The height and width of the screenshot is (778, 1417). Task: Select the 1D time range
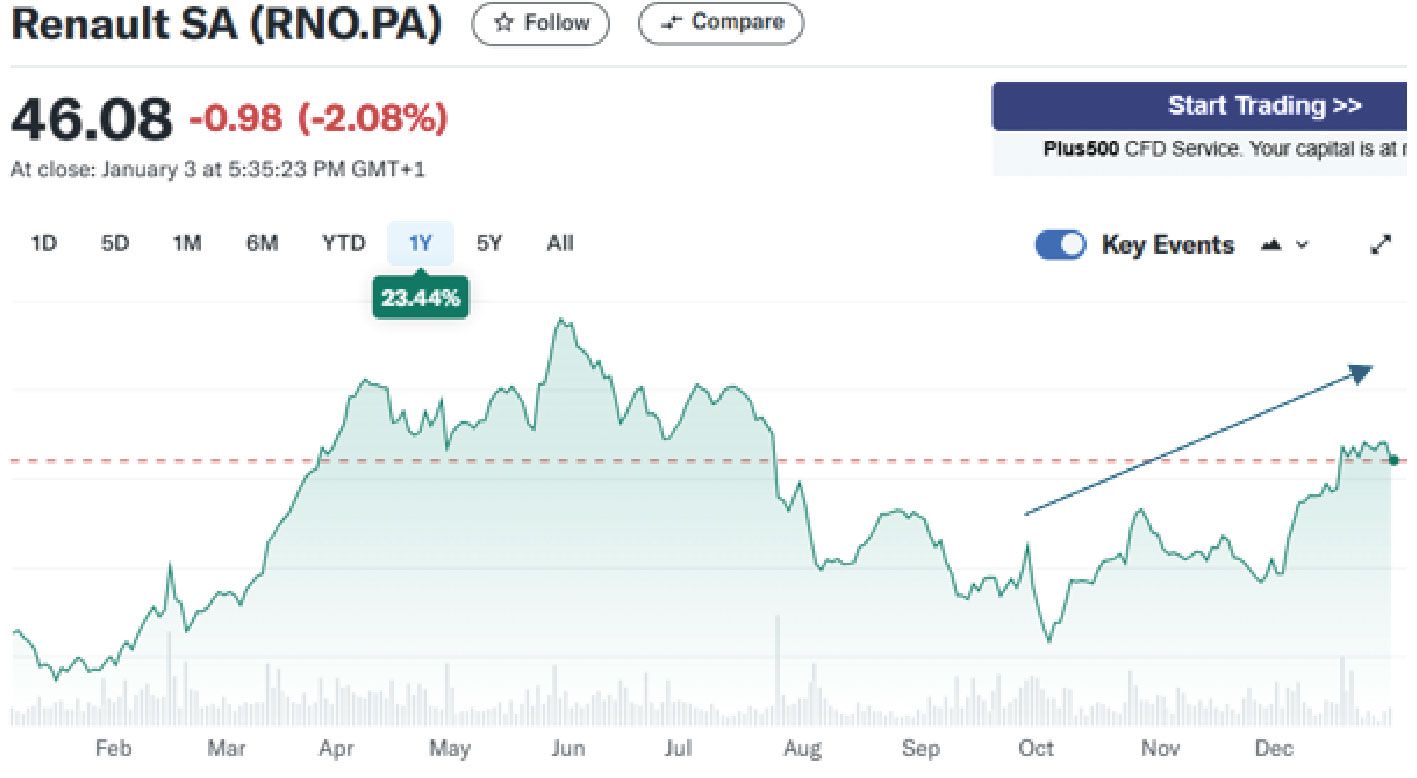point(43,243)
